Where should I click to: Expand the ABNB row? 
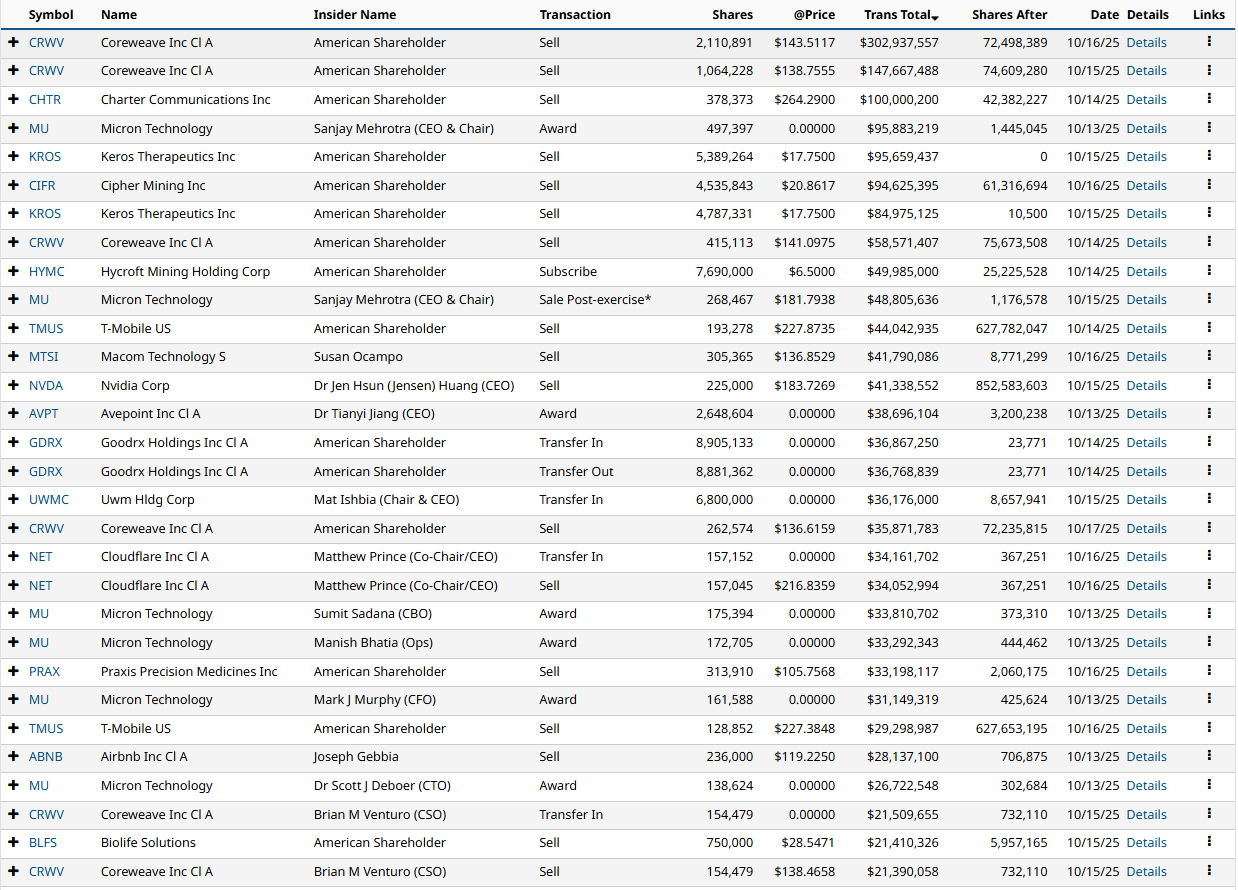(x=13, y=756)
